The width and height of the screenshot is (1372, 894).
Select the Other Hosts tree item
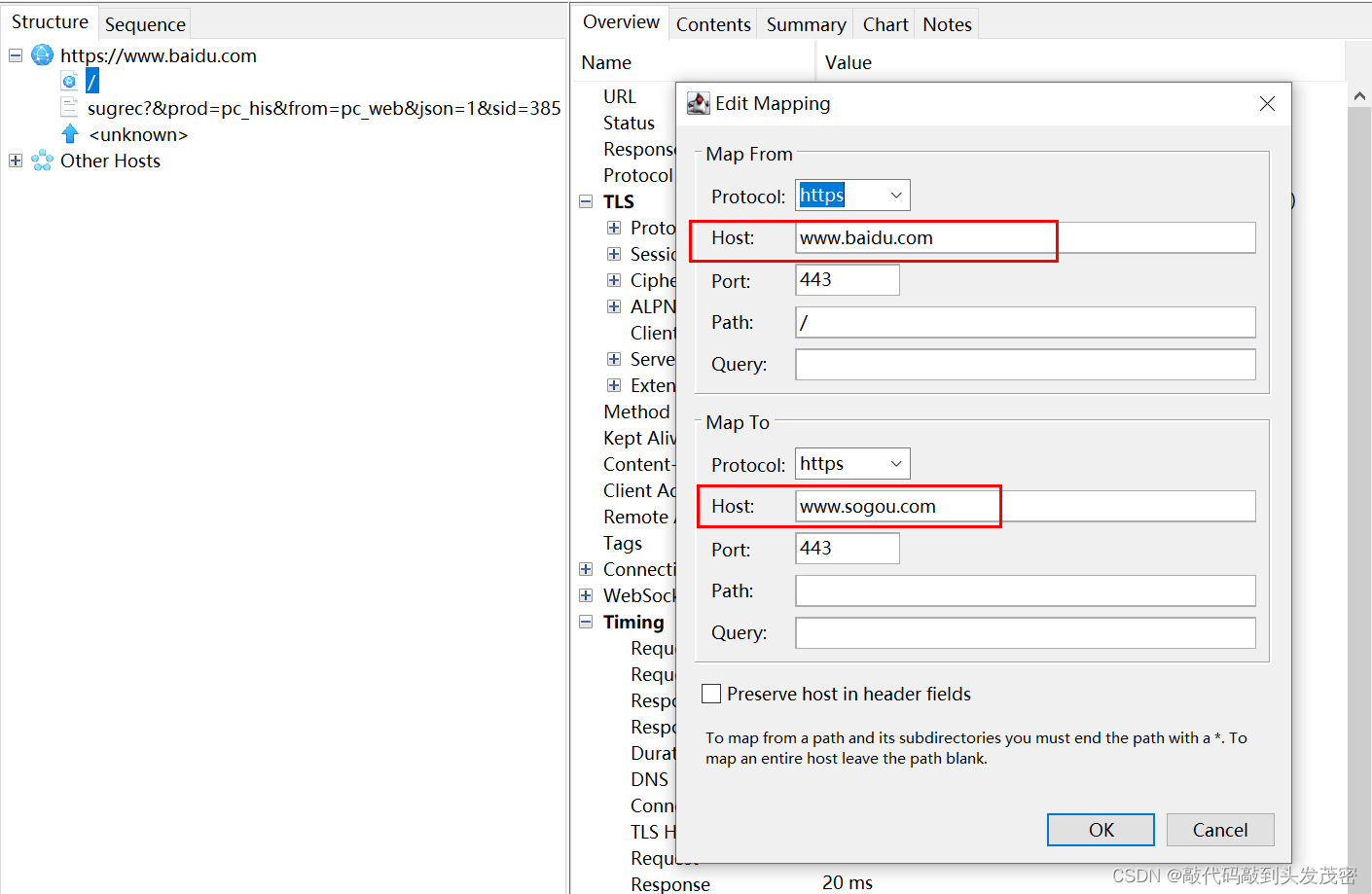(110, 161)
